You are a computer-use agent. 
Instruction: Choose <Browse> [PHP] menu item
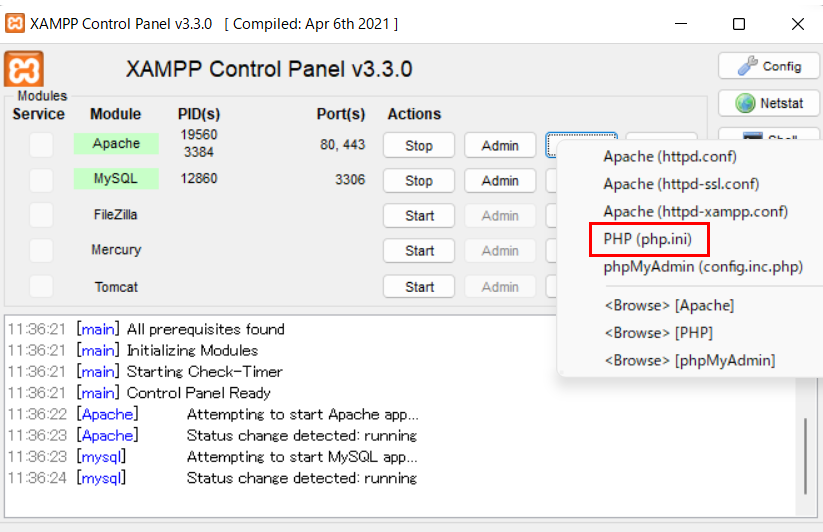point(659,333)
